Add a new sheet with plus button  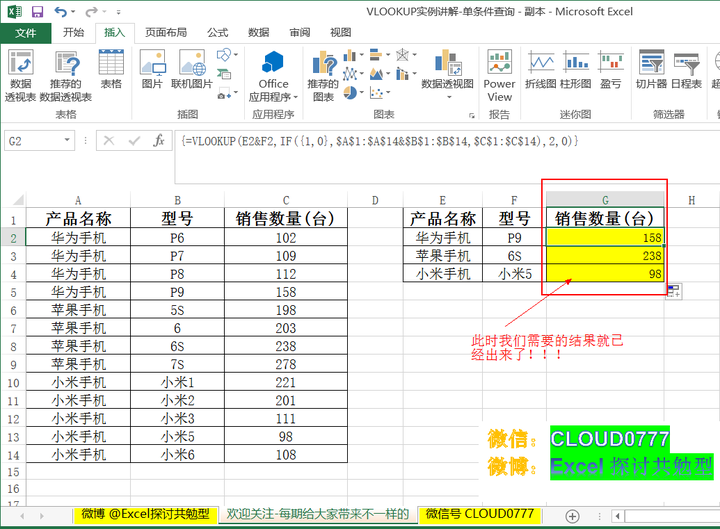point(572,516)
